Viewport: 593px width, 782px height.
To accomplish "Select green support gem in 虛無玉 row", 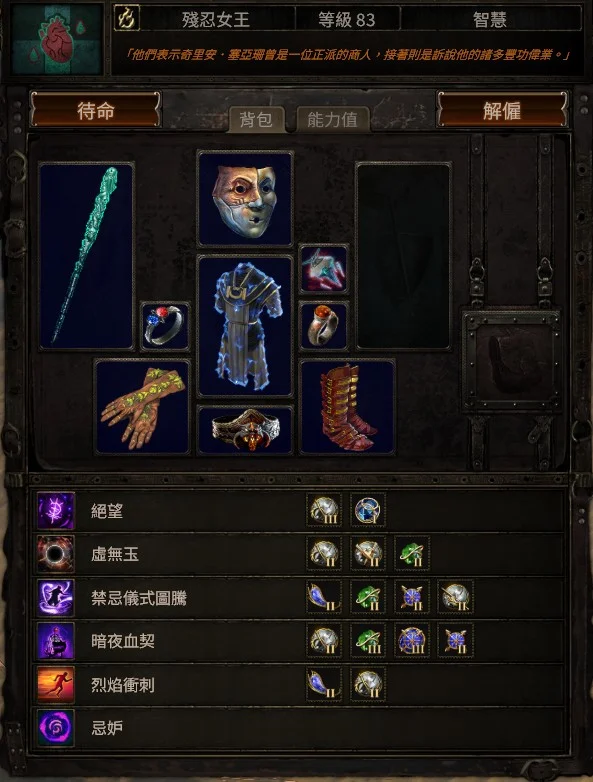I will 412,554.
